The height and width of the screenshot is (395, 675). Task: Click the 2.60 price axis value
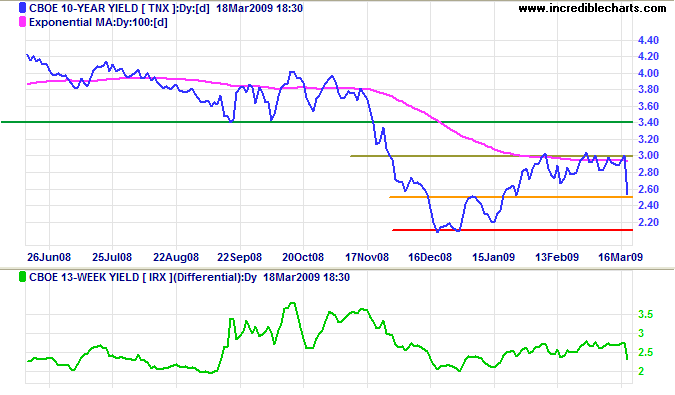648,189
